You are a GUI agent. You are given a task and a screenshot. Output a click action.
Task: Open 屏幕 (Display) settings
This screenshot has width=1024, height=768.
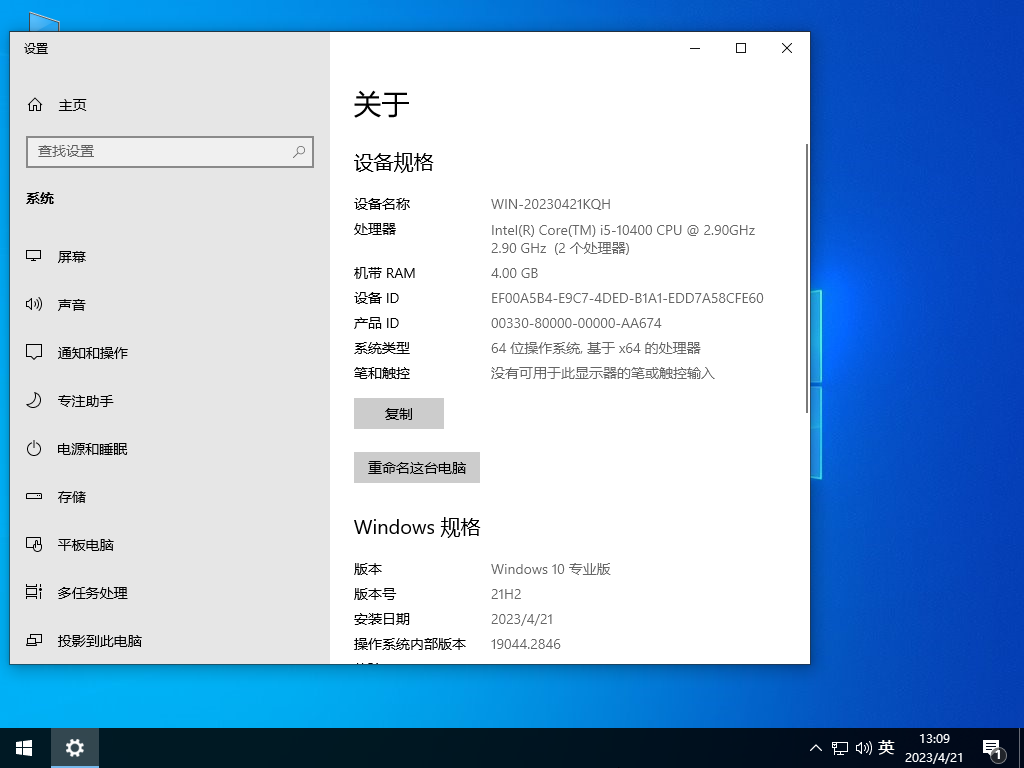(x=71, y=256)
